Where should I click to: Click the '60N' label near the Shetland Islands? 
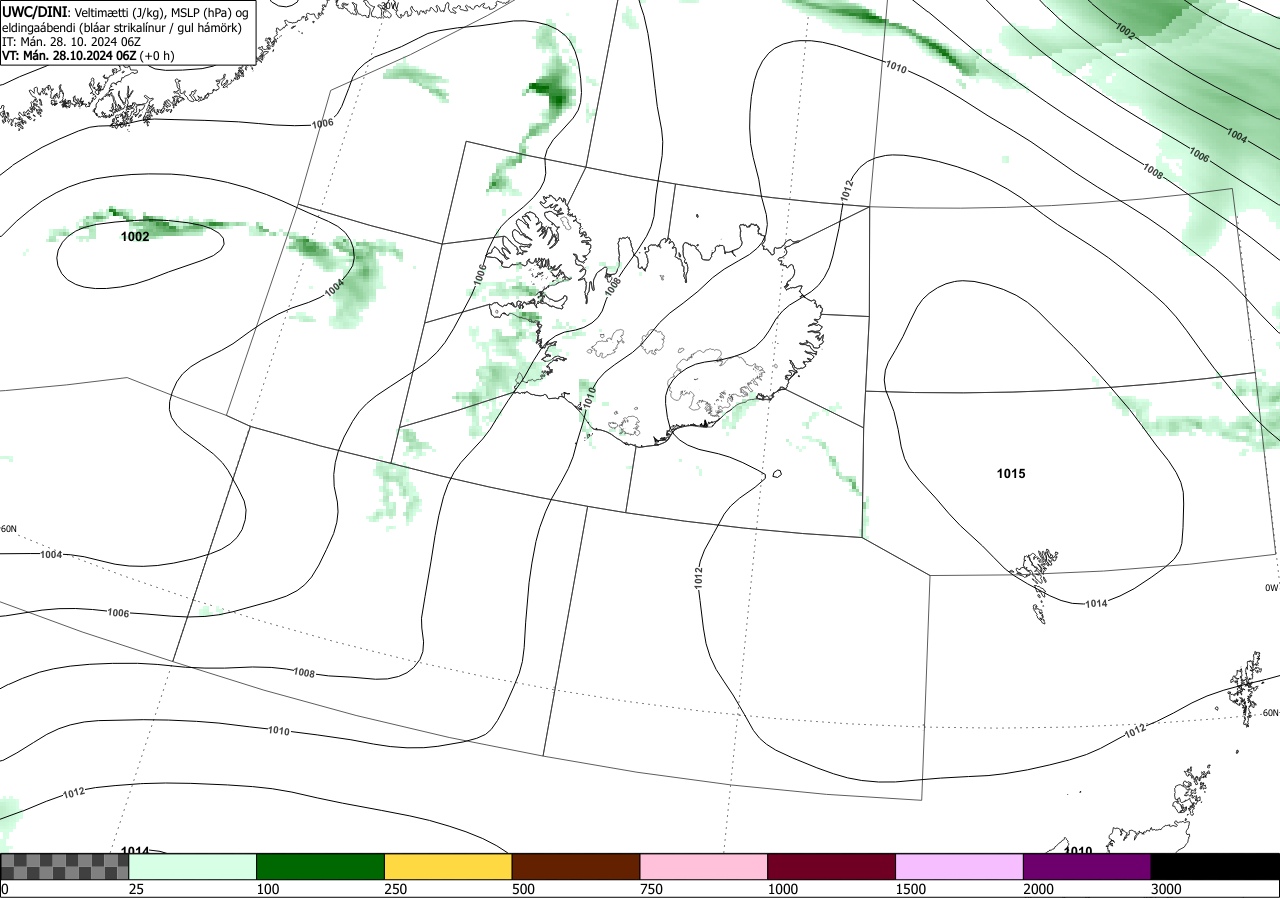1270,713
